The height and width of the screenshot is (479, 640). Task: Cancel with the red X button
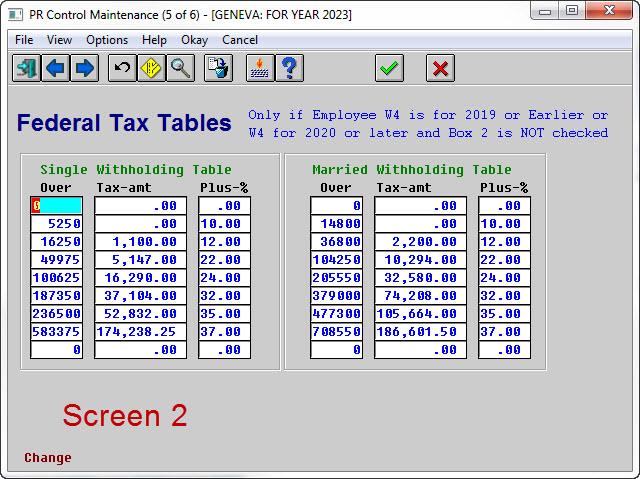pos(440,68)
